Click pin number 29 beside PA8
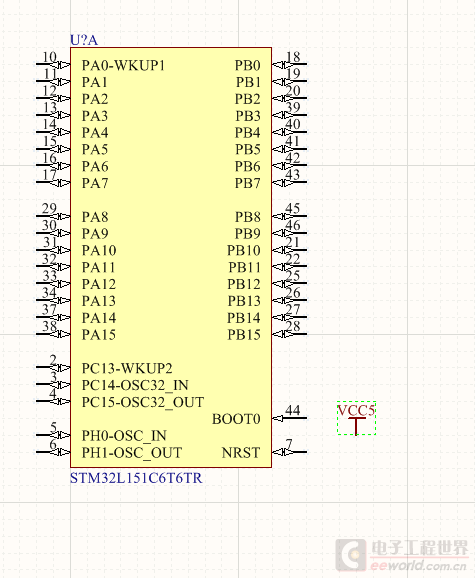Screen dimensions: 475x578 tap(49, 208)
